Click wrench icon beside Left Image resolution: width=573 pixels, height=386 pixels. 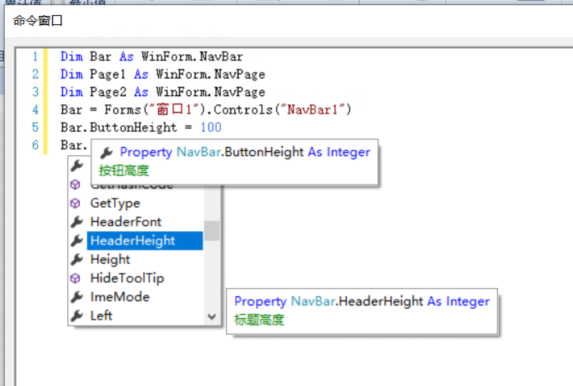(x=77, y=315)
